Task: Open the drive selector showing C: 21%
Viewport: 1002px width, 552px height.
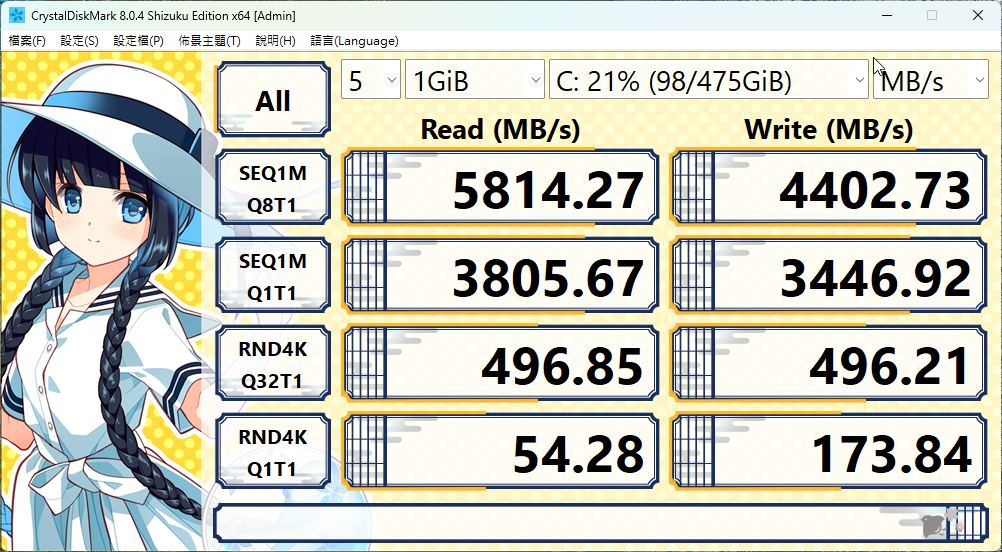Action: (708, 81)
